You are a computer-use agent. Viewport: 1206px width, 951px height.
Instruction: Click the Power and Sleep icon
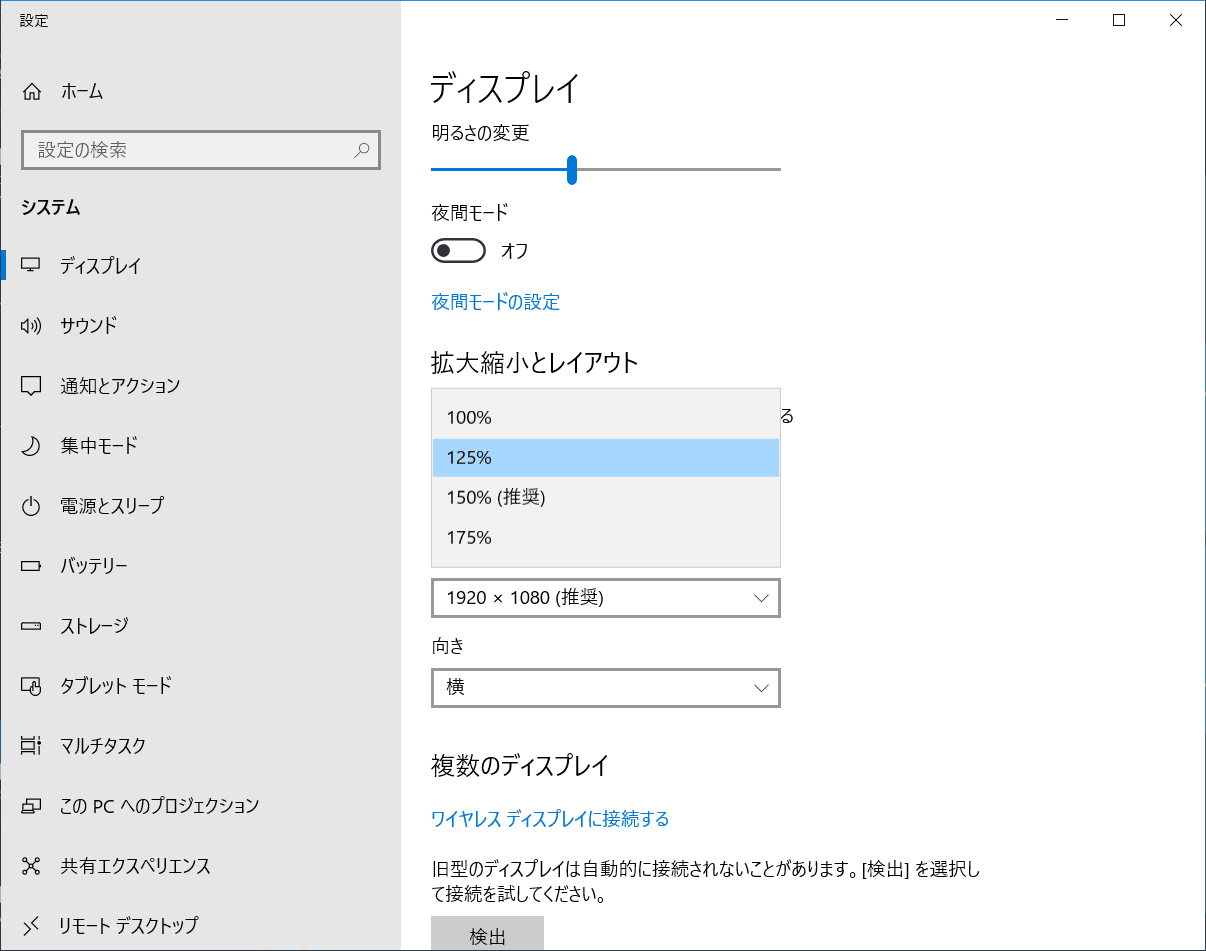click(x=31, y=506)
